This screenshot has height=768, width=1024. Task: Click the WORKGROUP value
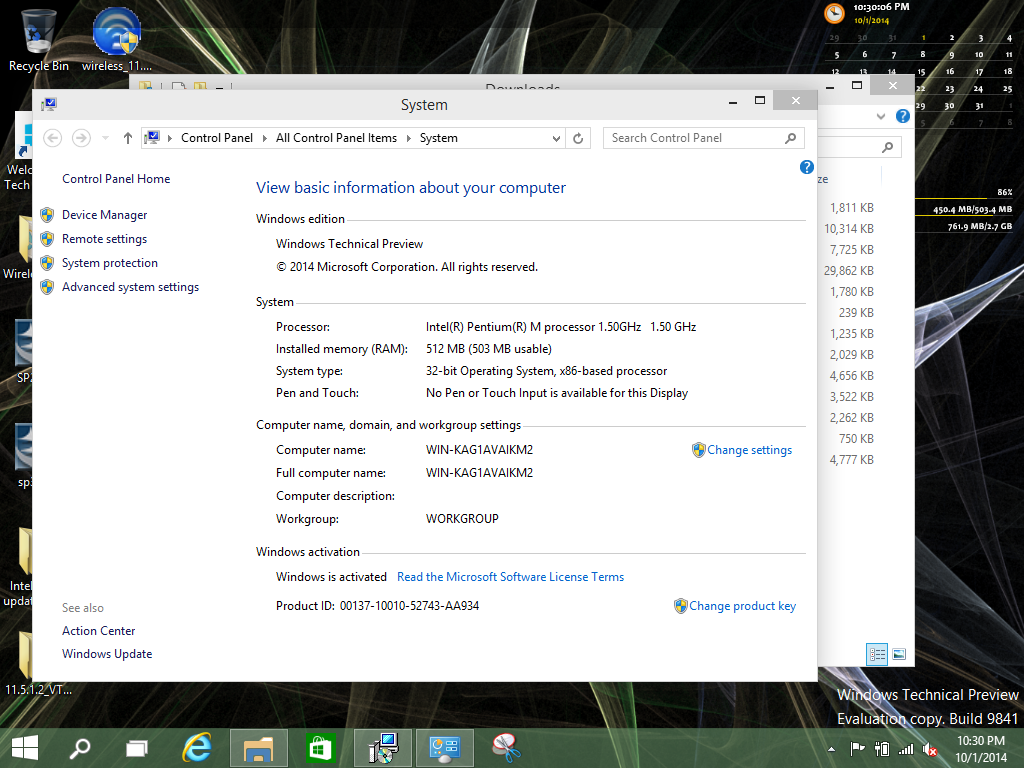[462, 519]
